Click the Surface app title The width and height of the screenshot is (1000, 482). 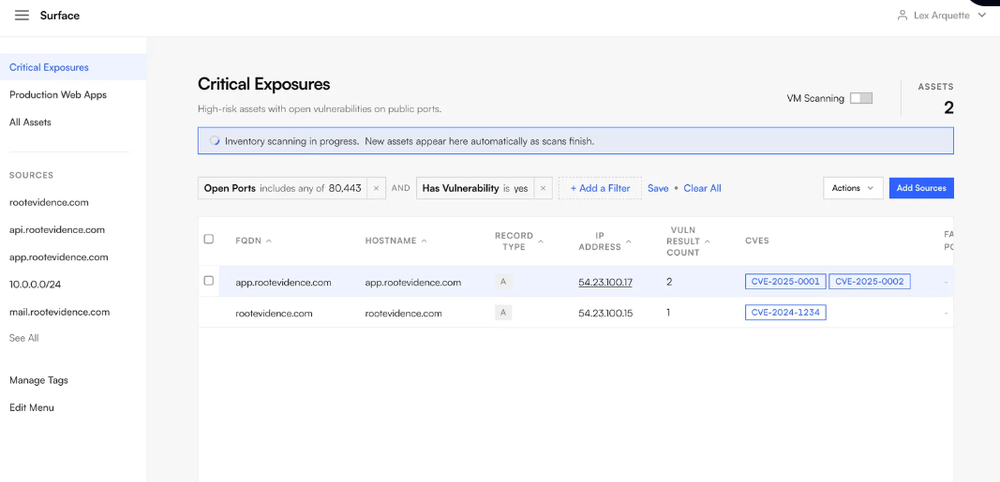coord(60,15)
